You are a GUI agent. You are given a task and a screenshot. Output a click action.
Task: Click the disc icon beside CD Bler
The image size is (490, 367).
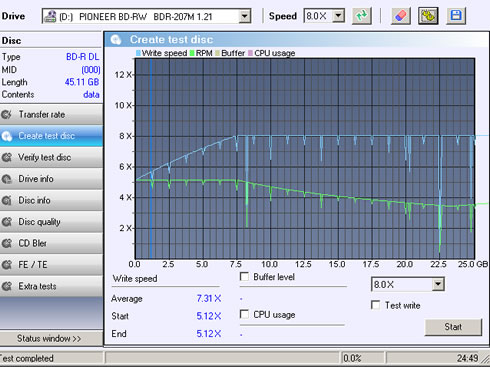(6, 243)
